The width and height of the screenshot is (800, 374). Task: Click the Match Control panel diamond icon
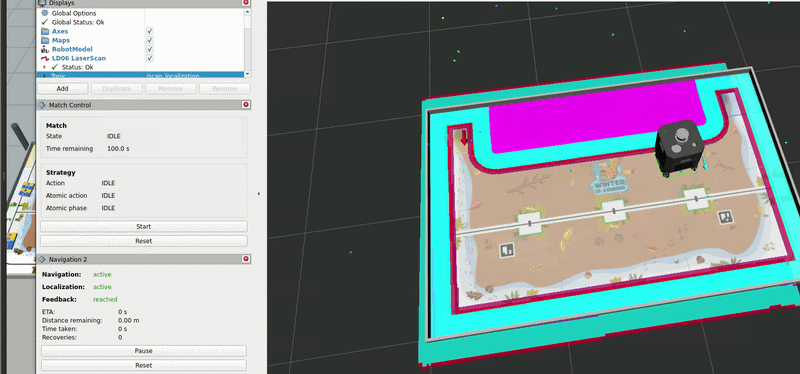coord(42,105)
